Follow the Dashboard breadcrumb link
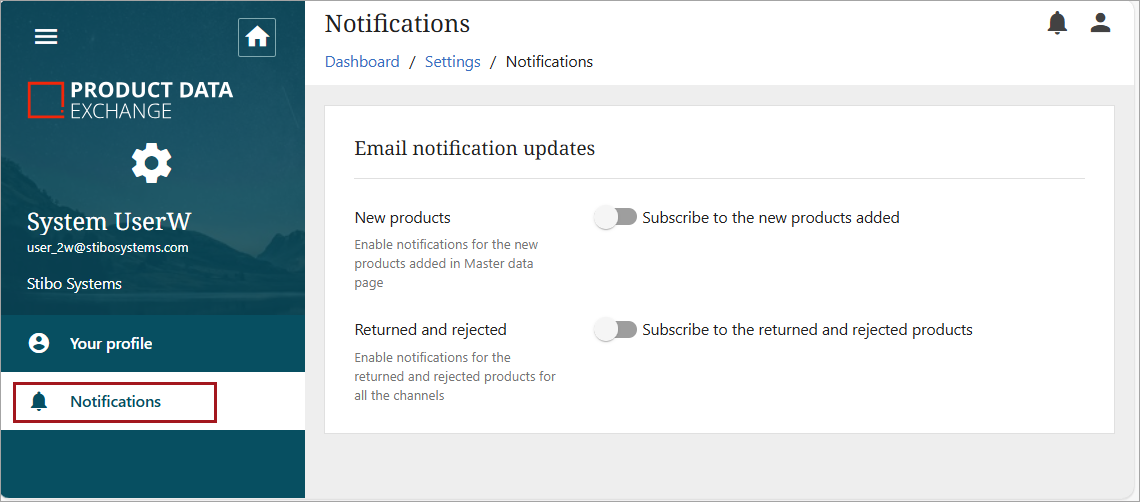Viewport: 1140px width, 502px height. click(x=362, y=62)
